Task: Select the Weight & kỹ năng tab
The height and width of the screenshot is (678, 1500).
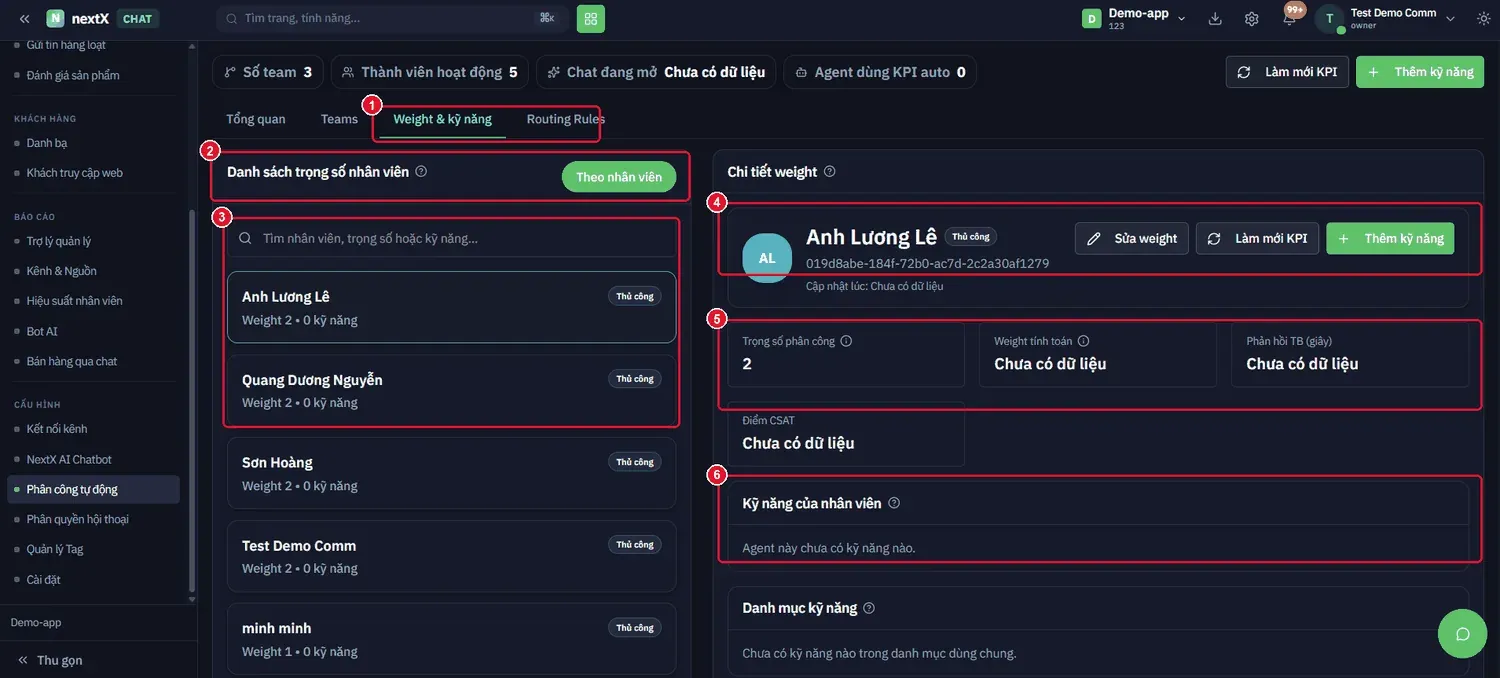Action: [443, 119]
